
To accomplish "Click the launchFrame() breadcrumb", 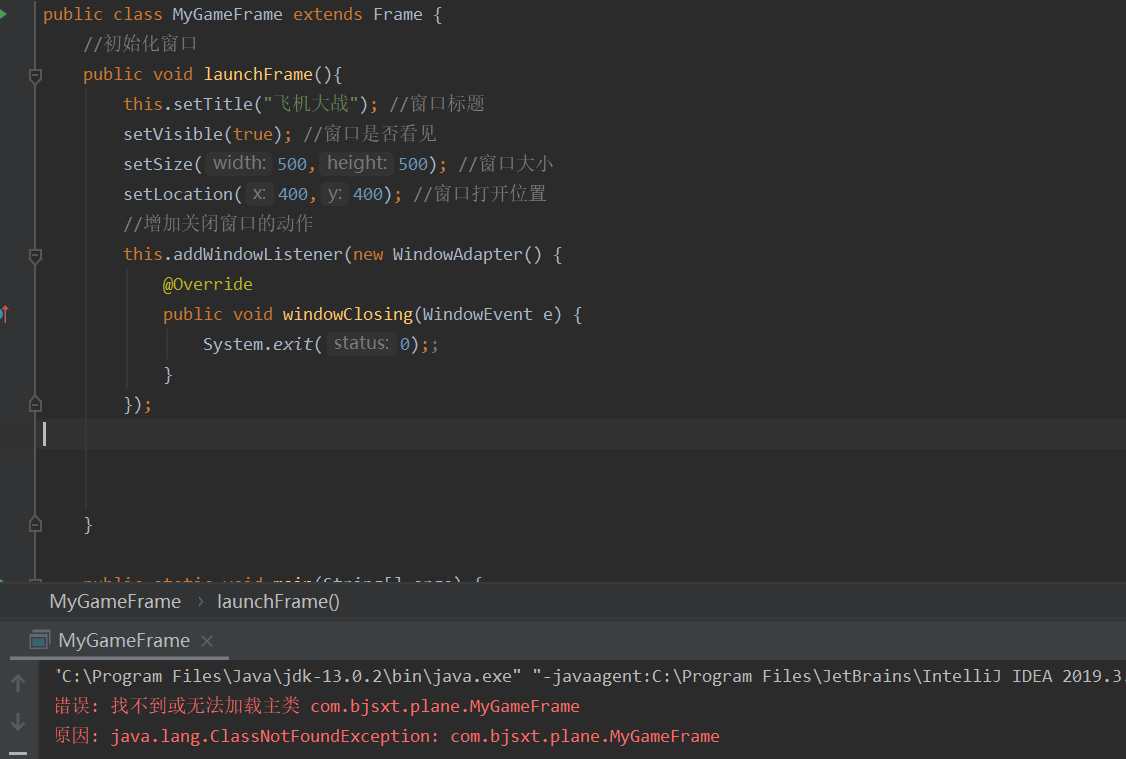I will pyautogui.click(x=279, y=602).
